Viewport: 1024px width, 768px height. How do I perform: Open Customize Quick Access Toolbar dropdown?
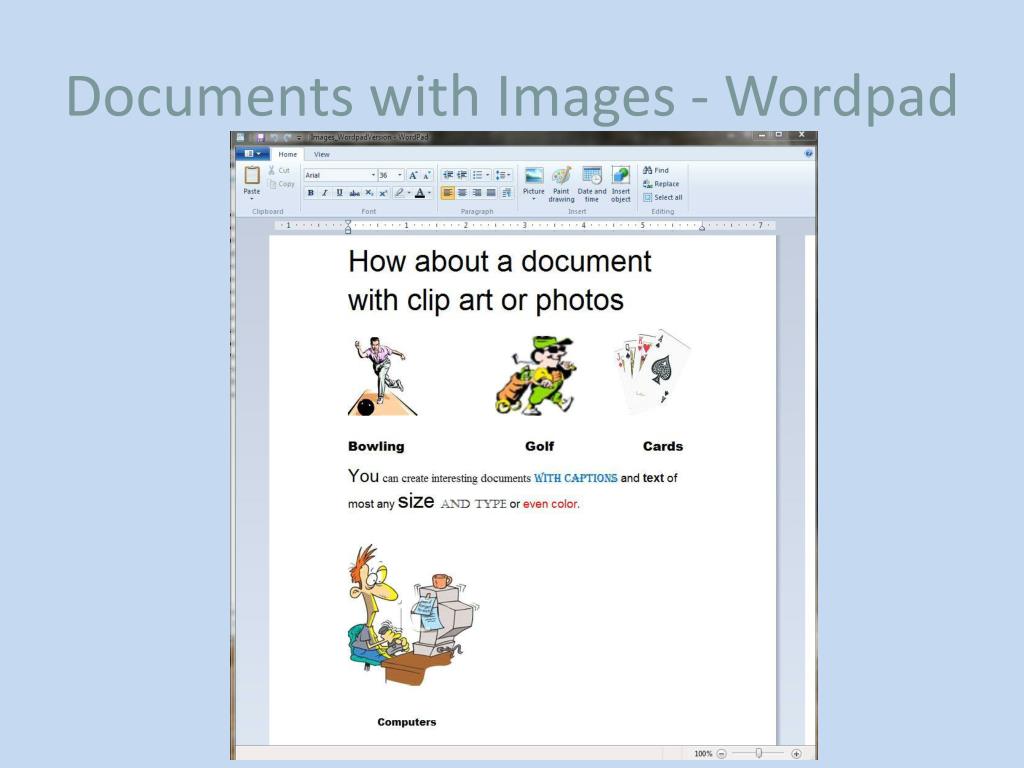[299, 138]
